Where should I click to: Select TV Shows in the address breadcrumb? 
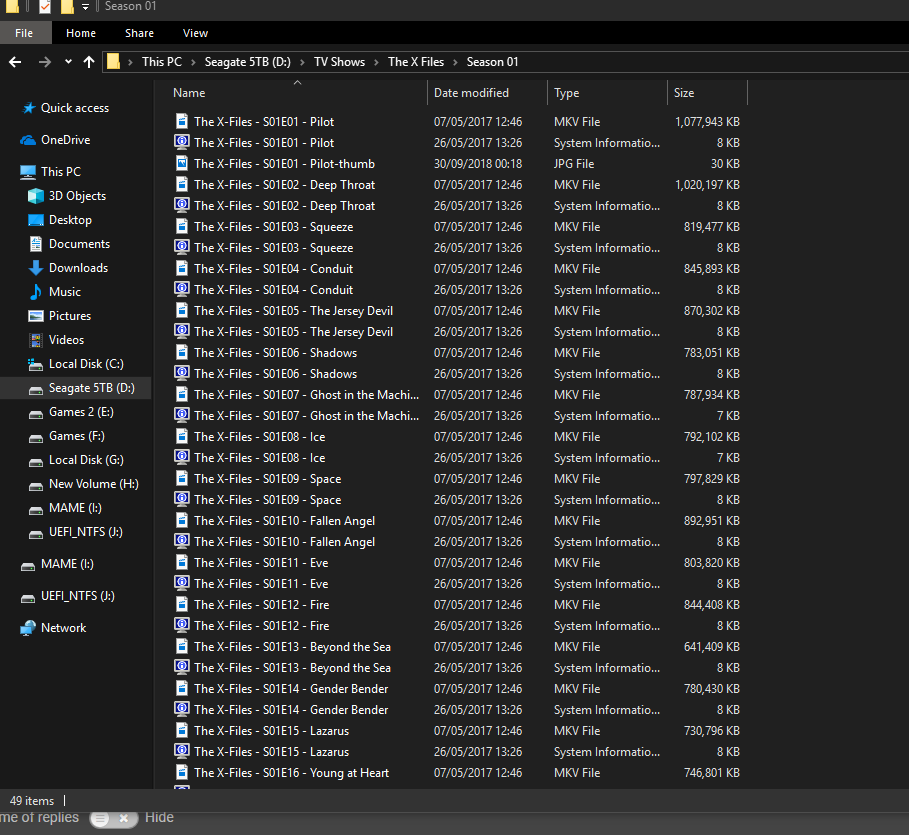(x=339, y=62)
